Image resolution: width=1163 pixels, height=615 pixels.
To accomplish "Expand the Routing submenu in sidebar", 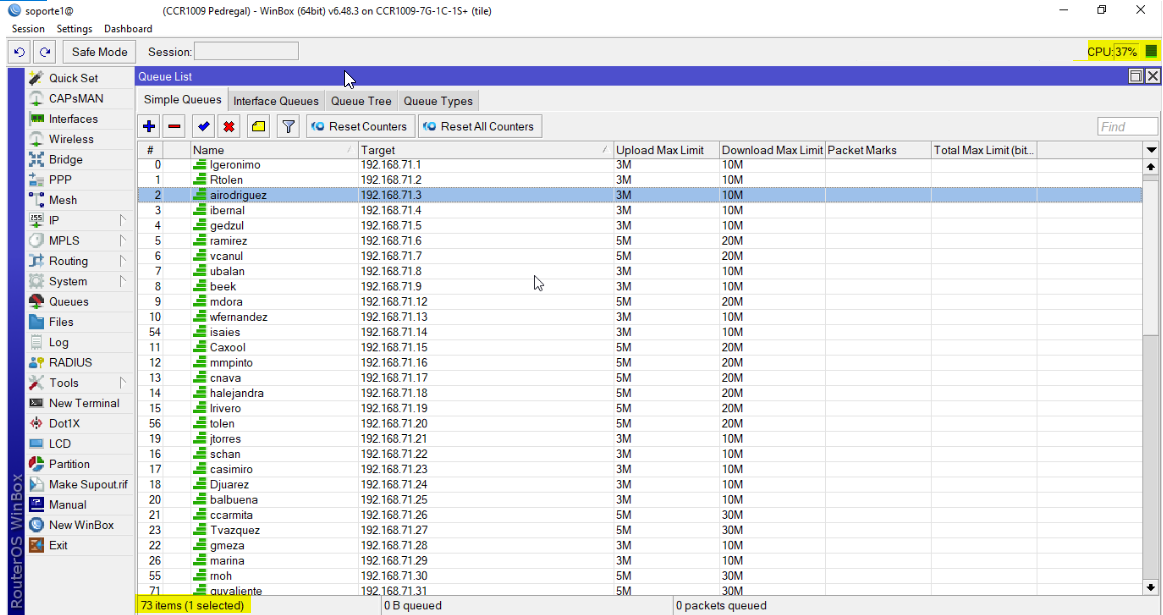I will click(x=80, y=261).
